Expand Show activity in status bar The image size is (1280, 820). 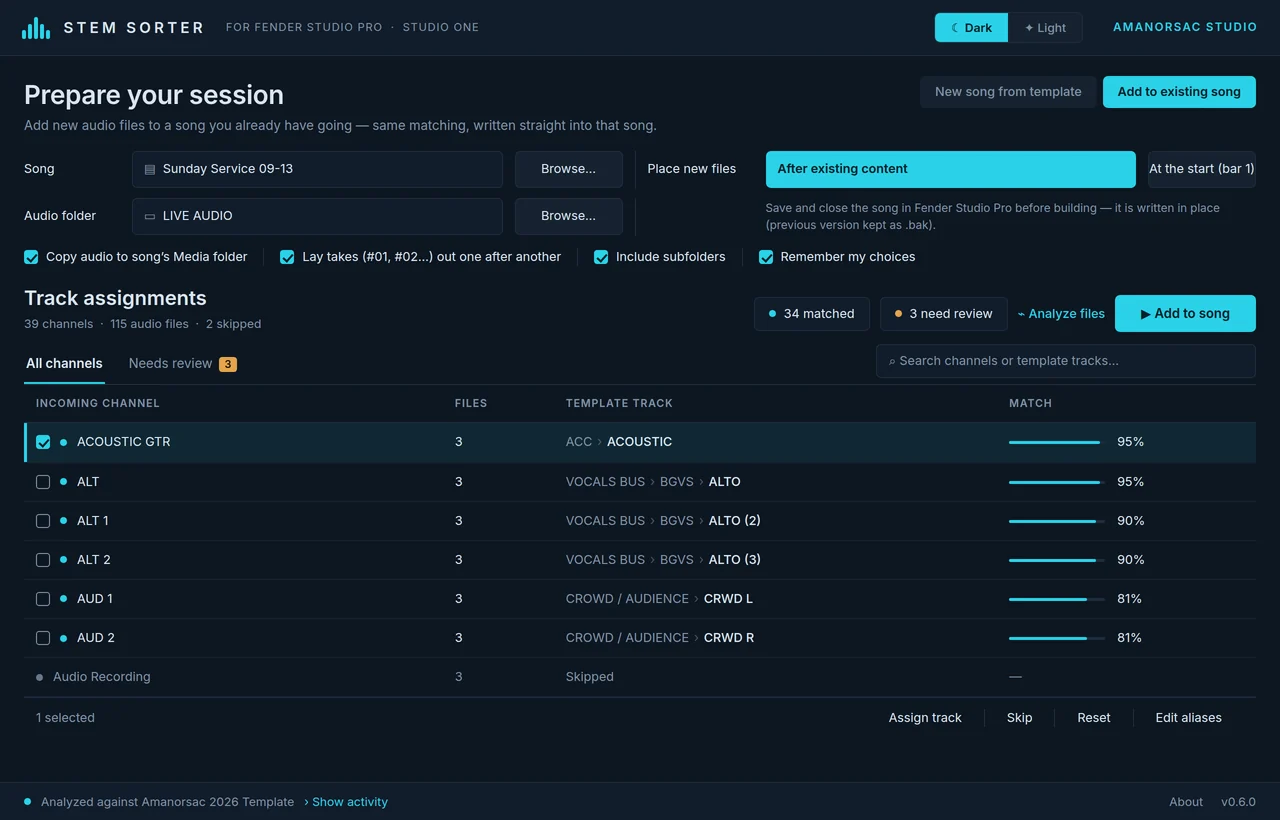click(346, 802)
